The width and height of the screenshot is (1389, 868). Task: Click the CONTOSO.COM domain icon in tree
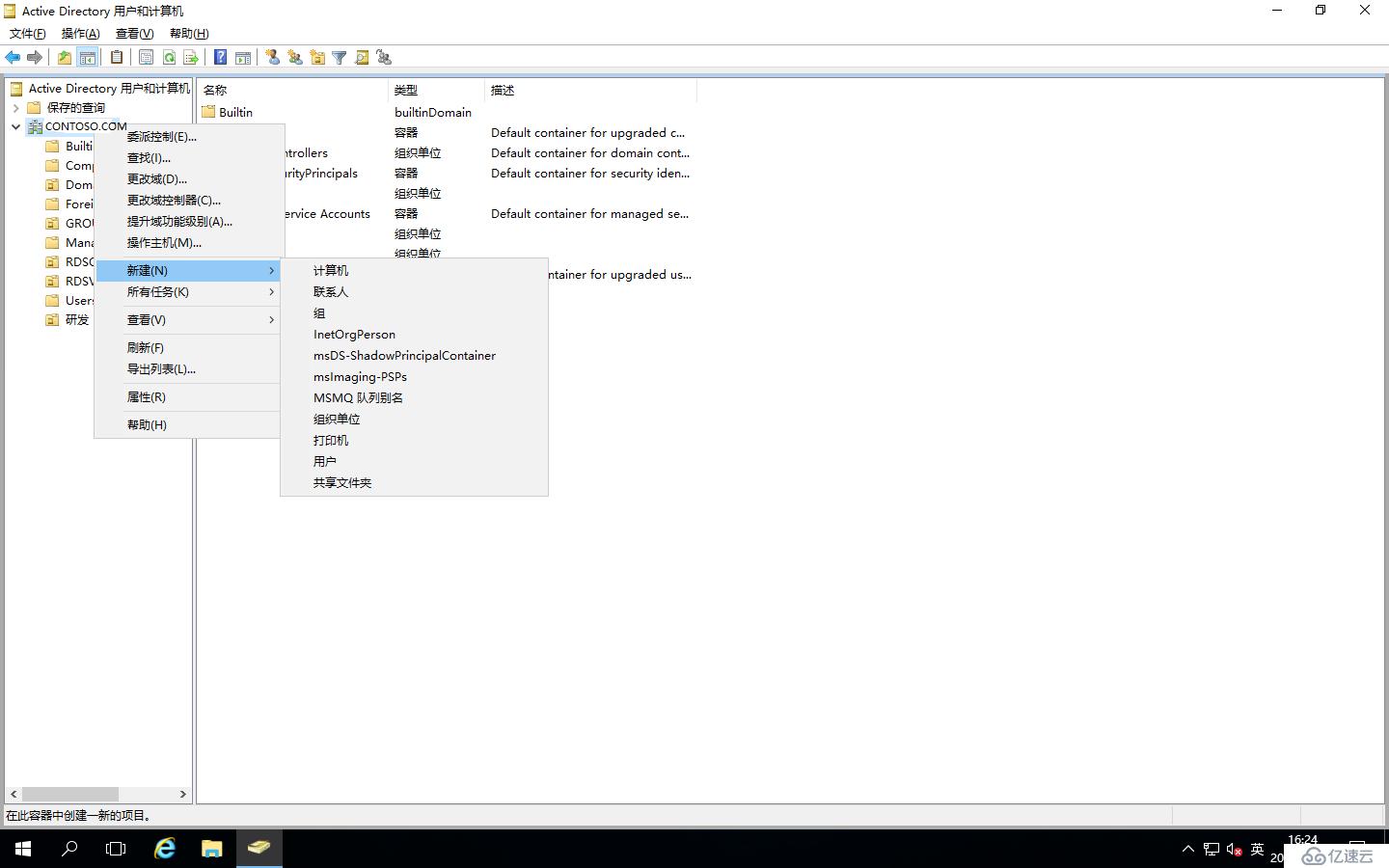point(36,126)
